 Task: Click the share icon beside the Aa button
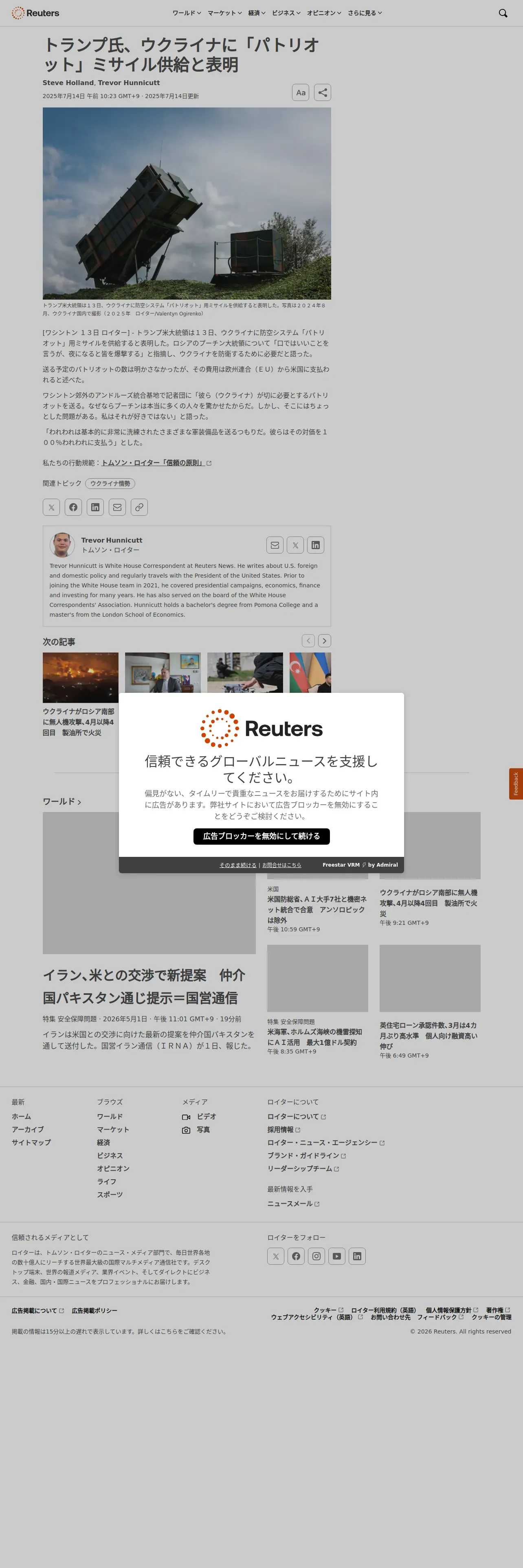coord(323,92)
